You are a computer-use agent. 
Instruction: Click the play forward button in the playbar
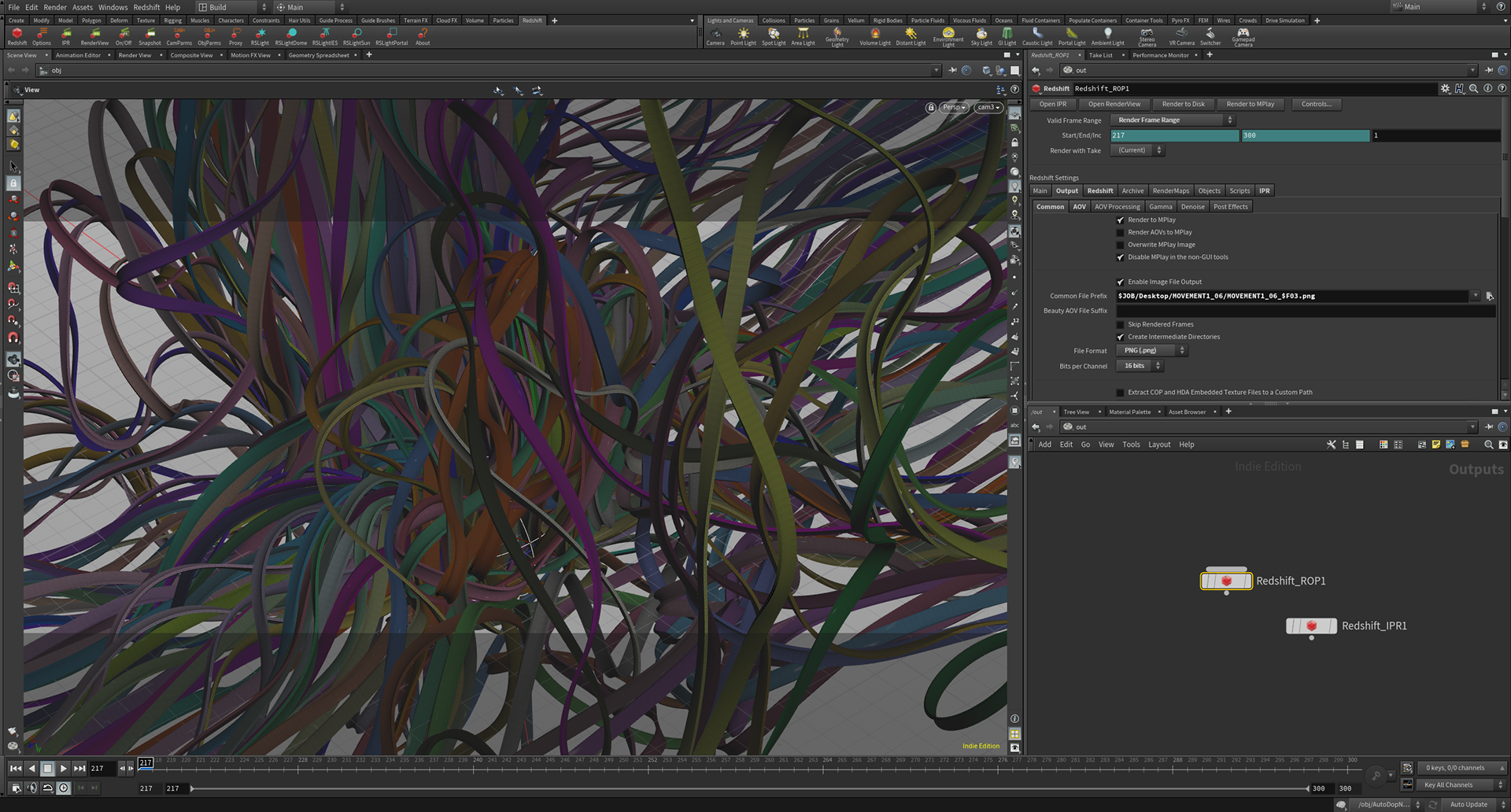(63, 768)
